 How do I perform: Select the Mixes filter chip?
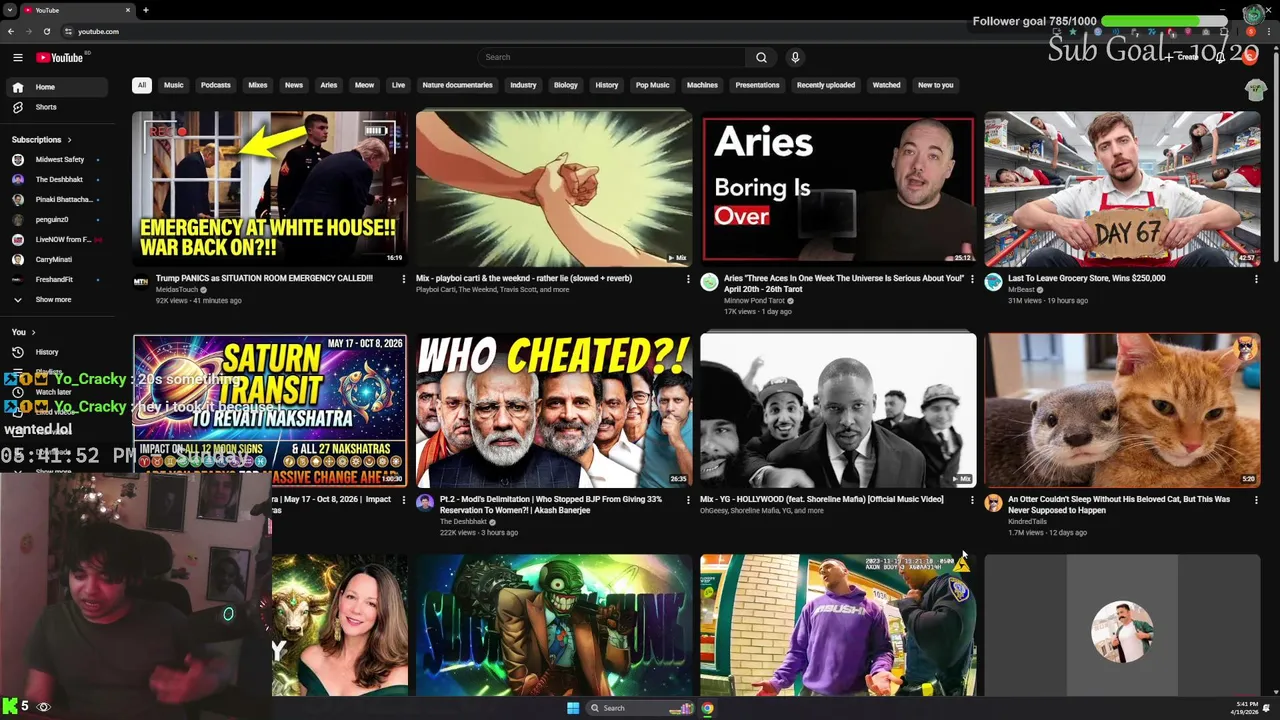point(258,85)
